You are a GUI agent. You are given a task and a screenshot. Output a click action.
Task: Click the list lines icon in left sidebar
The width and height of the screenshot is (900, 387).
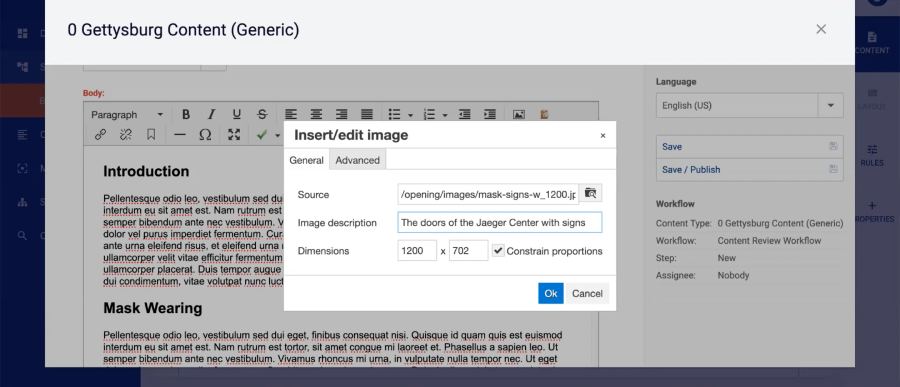(22, 135)
